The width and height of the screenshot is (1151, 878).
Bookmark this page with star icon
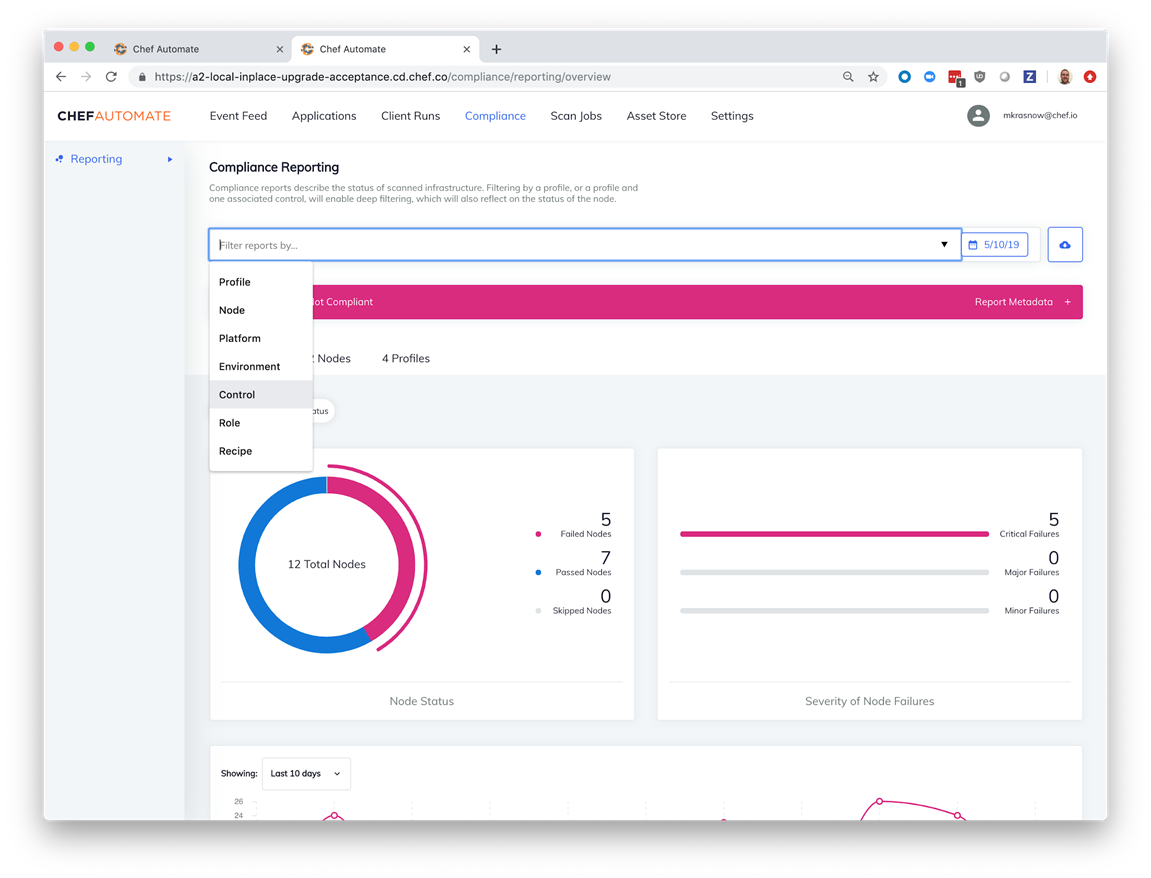pyautogui.click(x=873, y=77)
